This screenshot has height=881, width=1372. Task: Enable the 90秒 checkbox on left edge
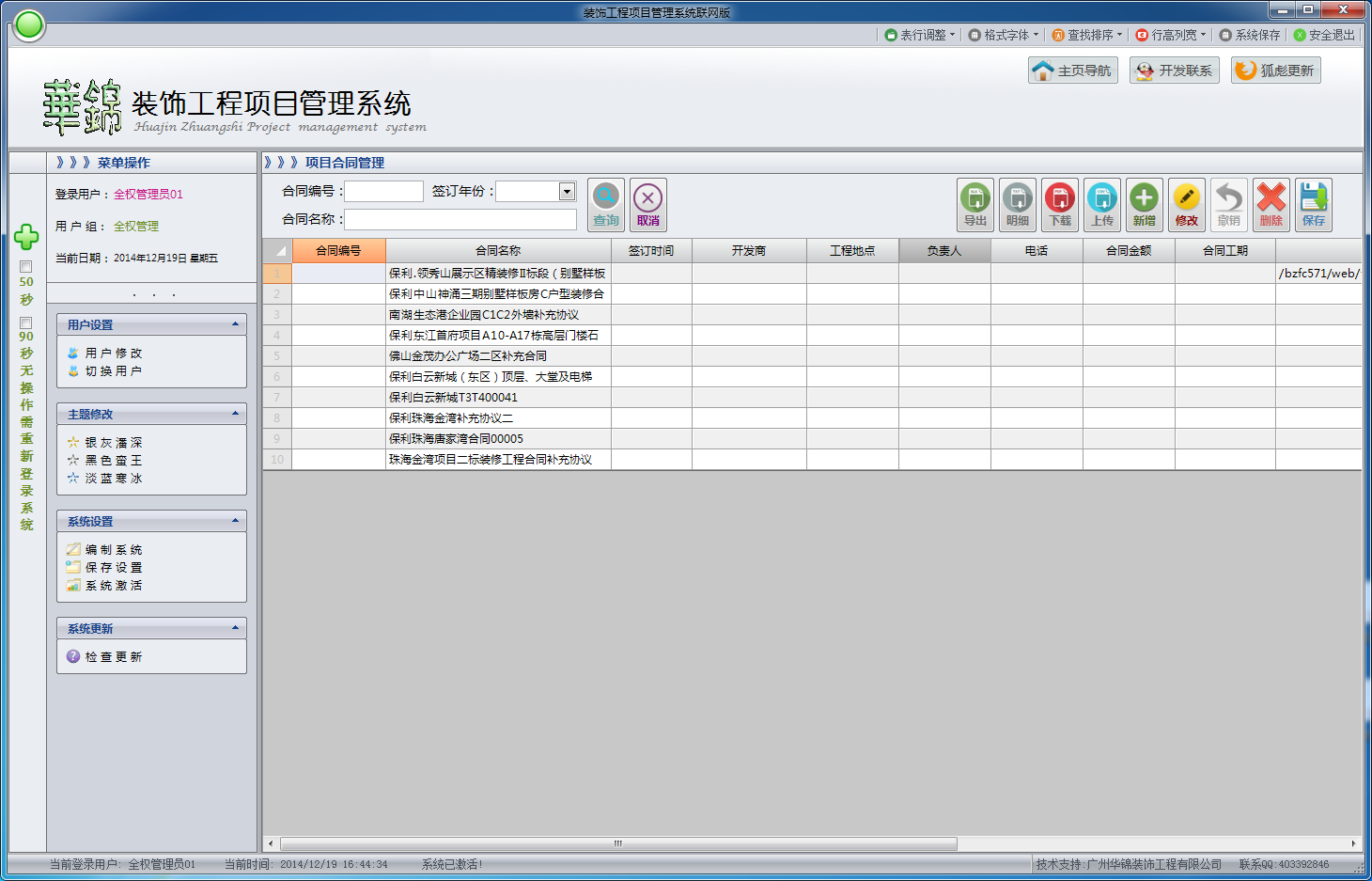tap(25, 321)
